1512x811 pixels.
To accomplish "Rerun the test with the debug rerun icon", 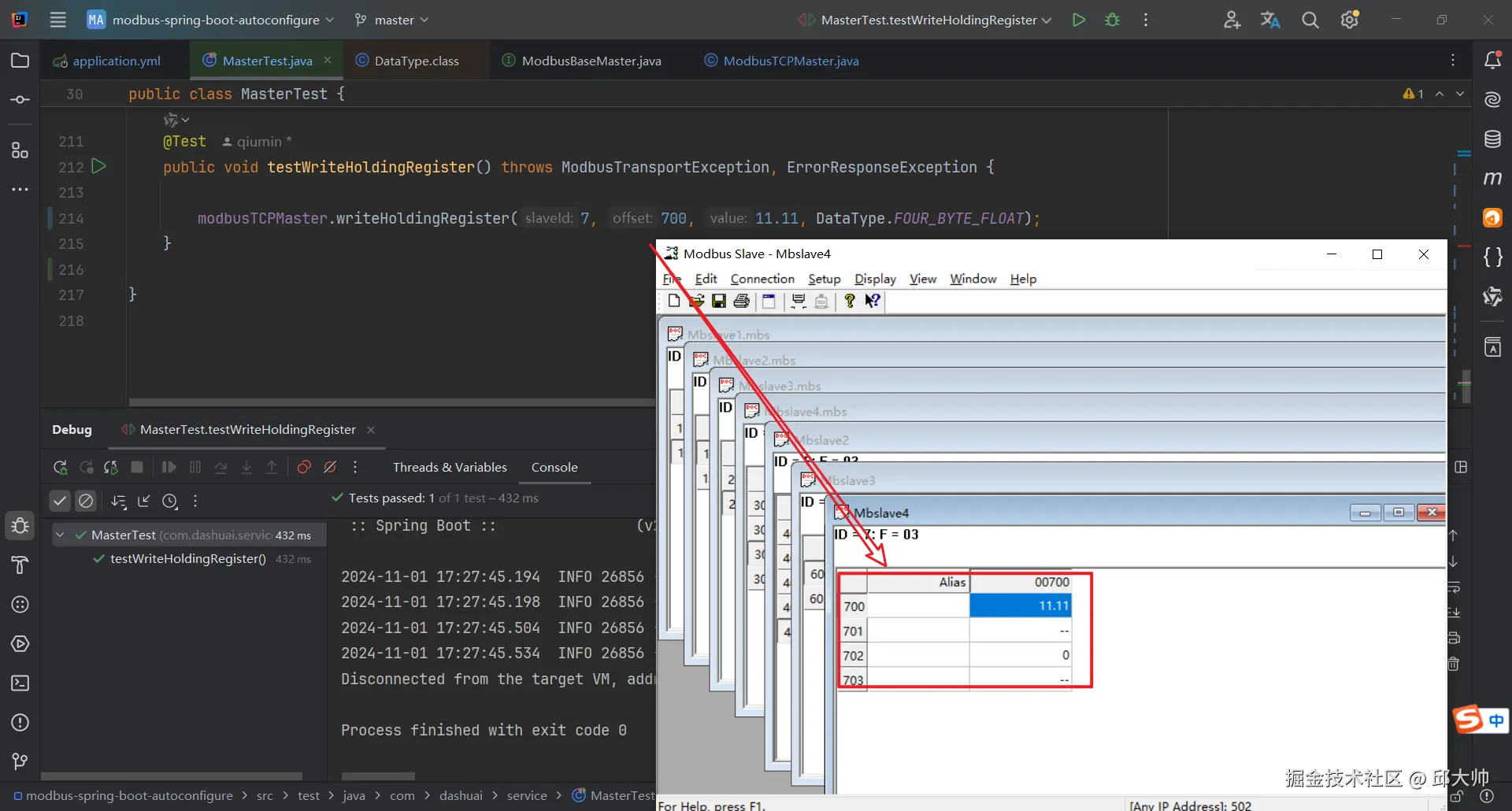I will coord(60,468).
